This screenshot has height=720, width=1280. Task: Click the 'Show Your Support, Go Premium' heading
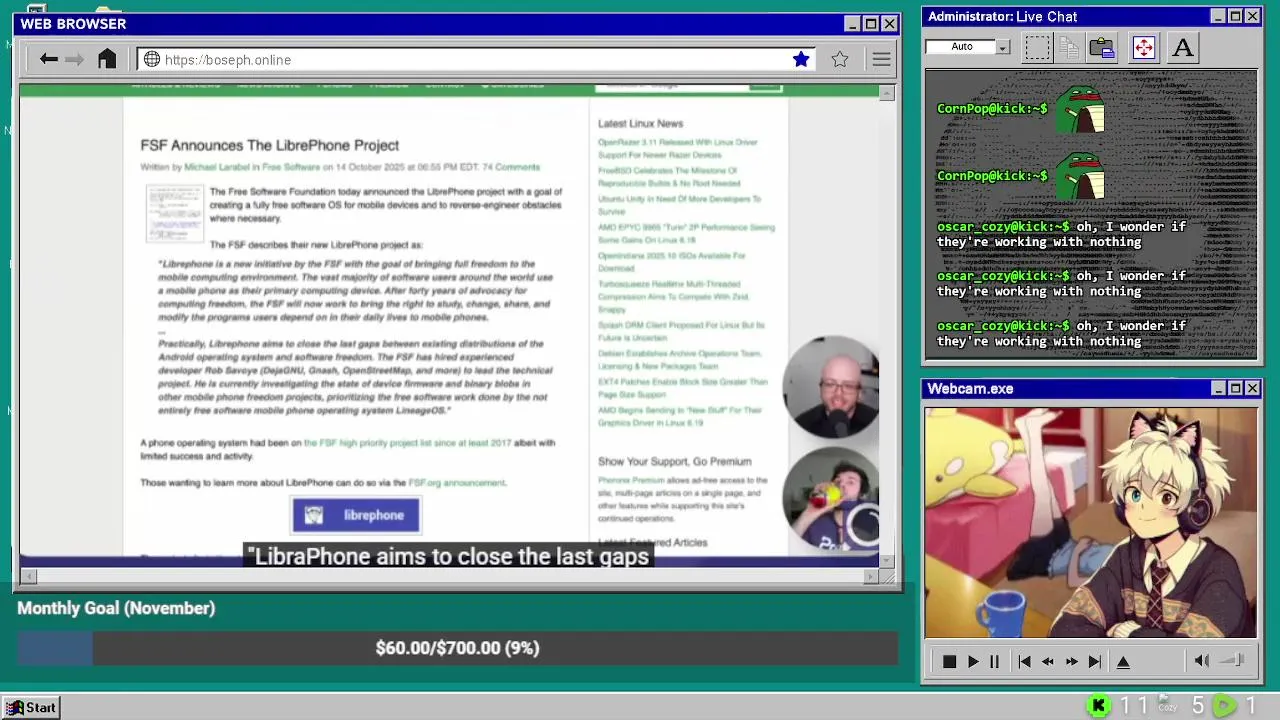(x=674, y=461)
